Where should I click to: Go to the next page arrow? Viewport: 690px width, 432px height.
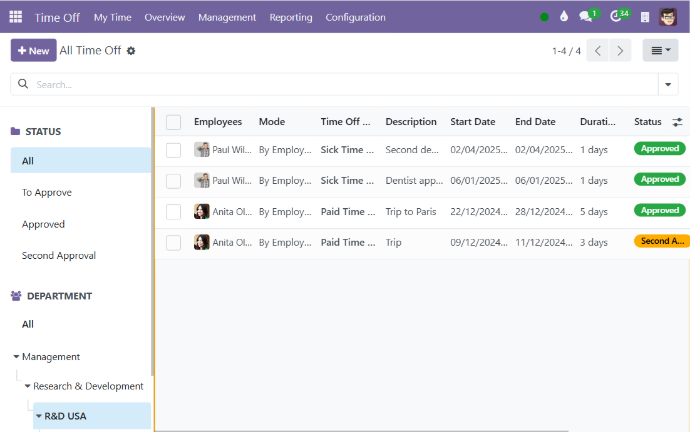tap(621, 51)
